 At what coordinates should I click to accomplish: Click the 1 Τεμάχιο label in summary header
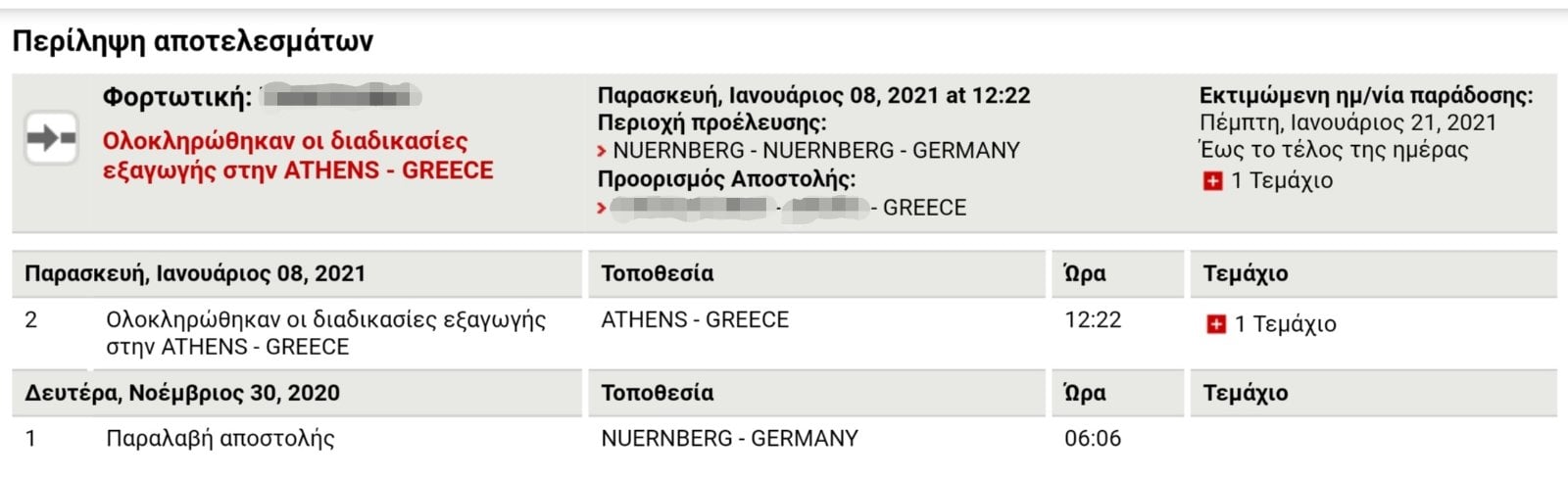tap(1282, 180)
